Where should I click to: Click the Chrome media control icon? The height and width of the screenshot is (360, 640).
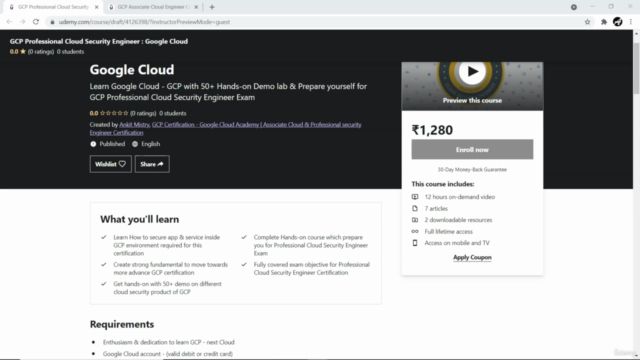click(573, 7)
